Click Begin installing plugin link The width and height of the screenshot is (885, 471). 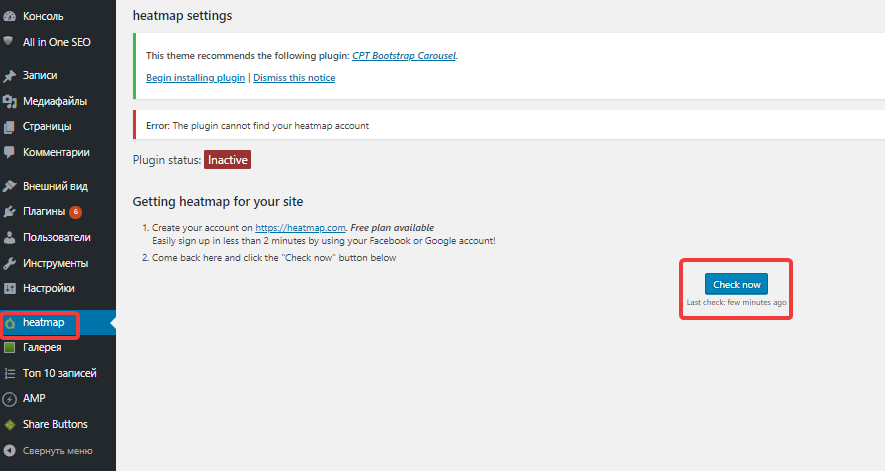point(195,78)
